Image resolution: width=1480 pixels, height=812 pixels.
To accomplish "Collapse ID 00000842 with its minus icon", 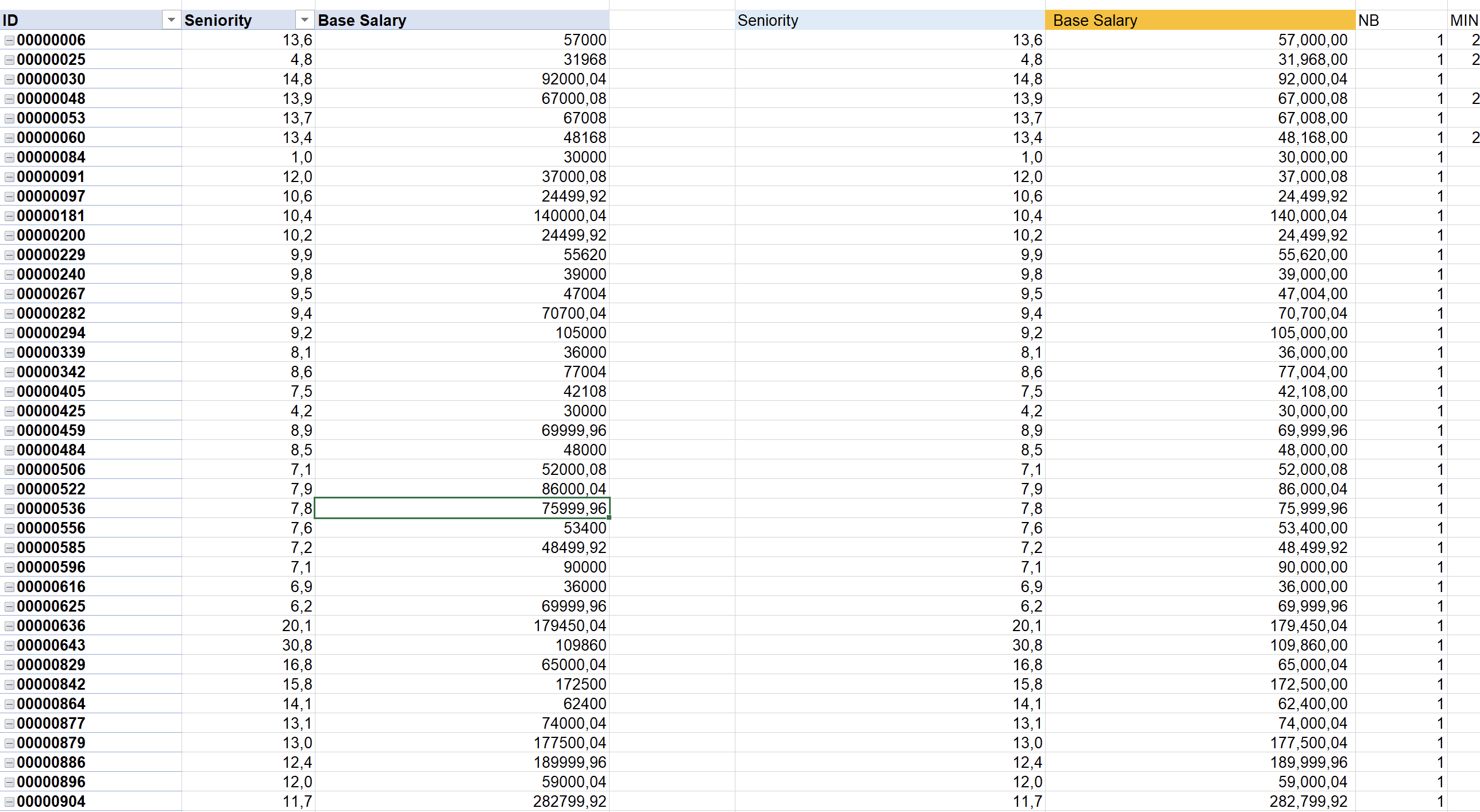I will pos(9,685).
